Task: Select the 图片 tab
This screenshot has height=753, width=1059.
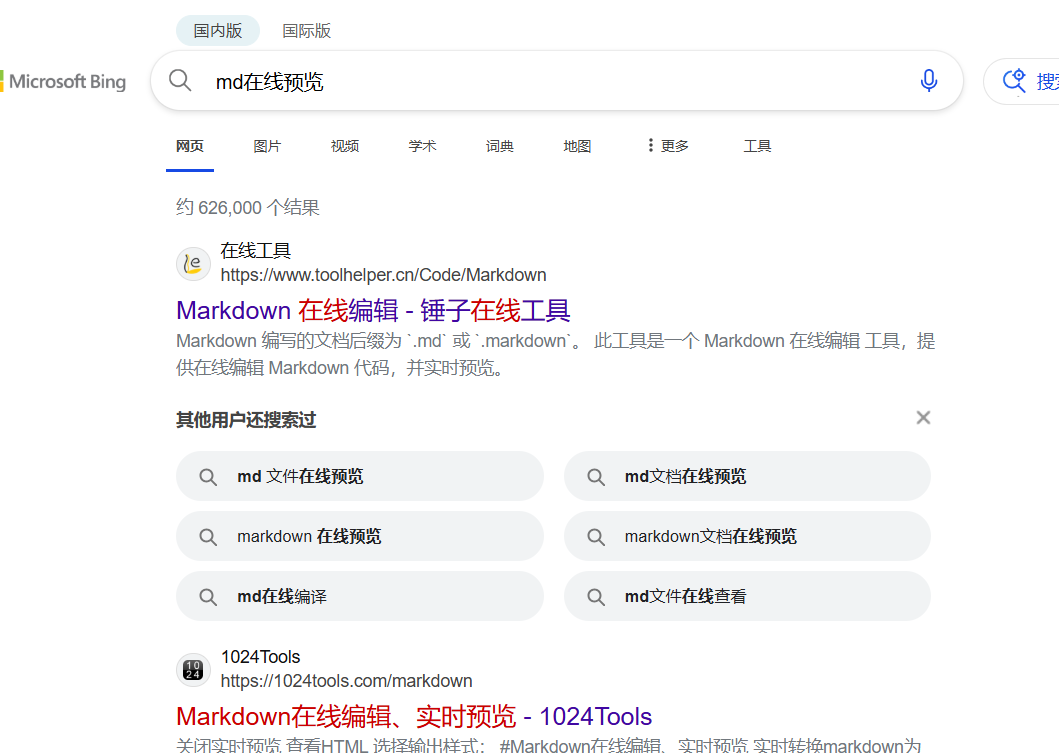Action: [267, 146]
